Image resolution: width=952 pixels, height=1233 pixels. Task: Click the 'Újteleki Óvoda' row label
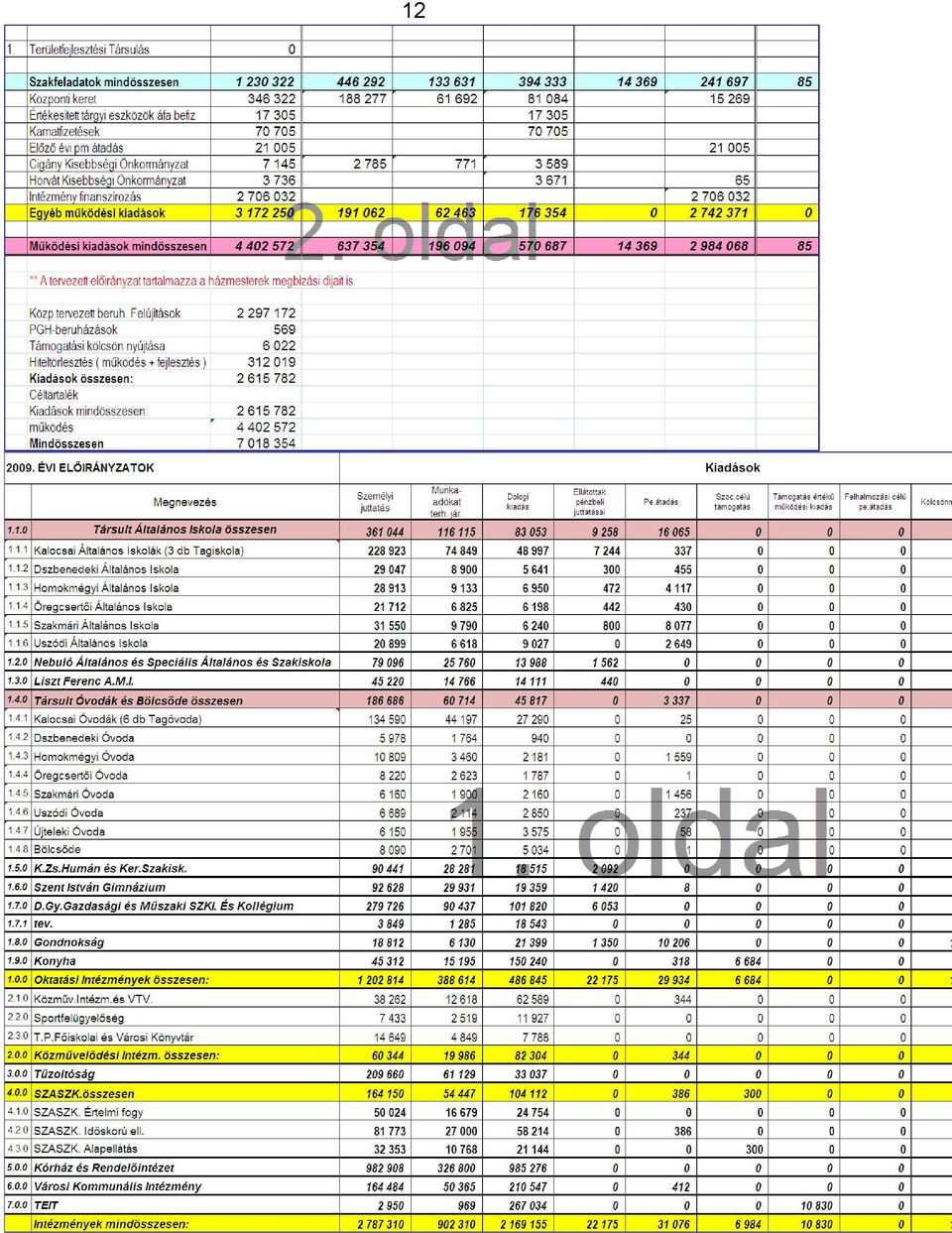tap(69, 832)
